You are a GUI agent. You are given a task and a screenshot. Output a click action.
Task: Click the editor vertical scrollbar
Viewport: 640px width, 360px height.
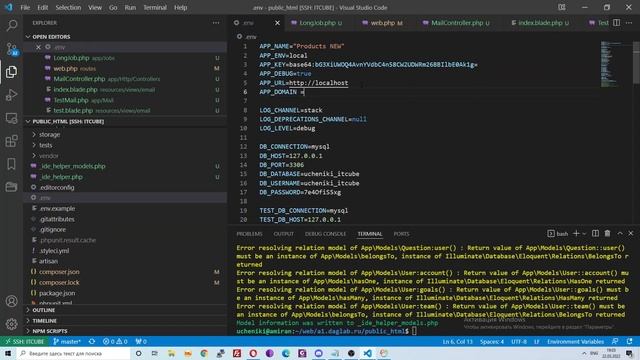point(636,62)
